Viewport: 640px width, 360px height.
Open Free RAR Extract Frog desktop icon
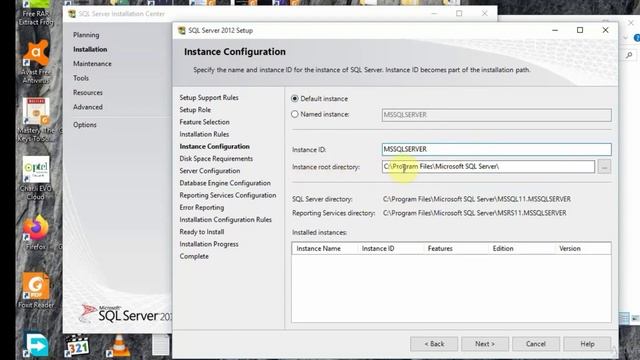pos(36,14)
